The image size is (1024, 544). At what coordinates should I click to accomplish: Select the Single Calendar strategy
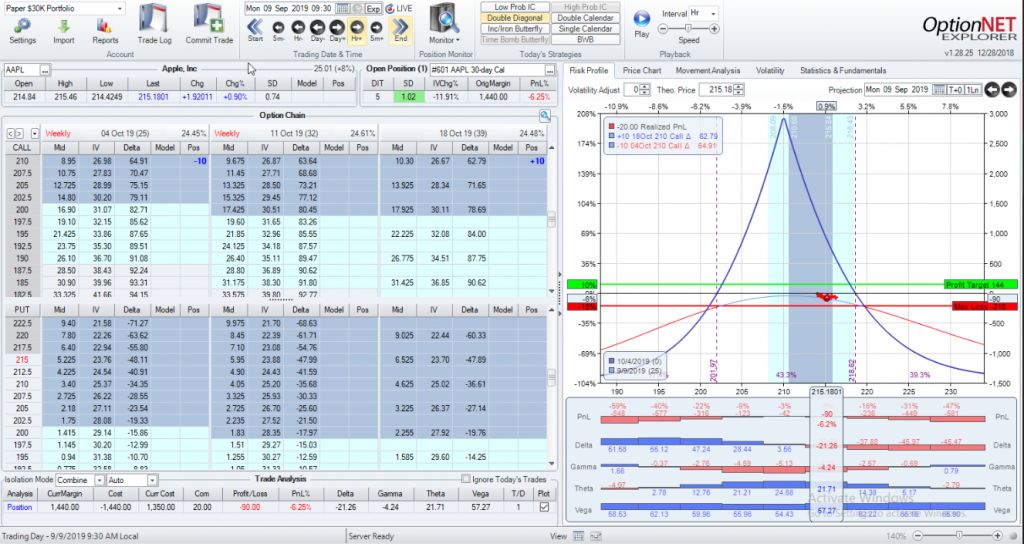(585, 29)
